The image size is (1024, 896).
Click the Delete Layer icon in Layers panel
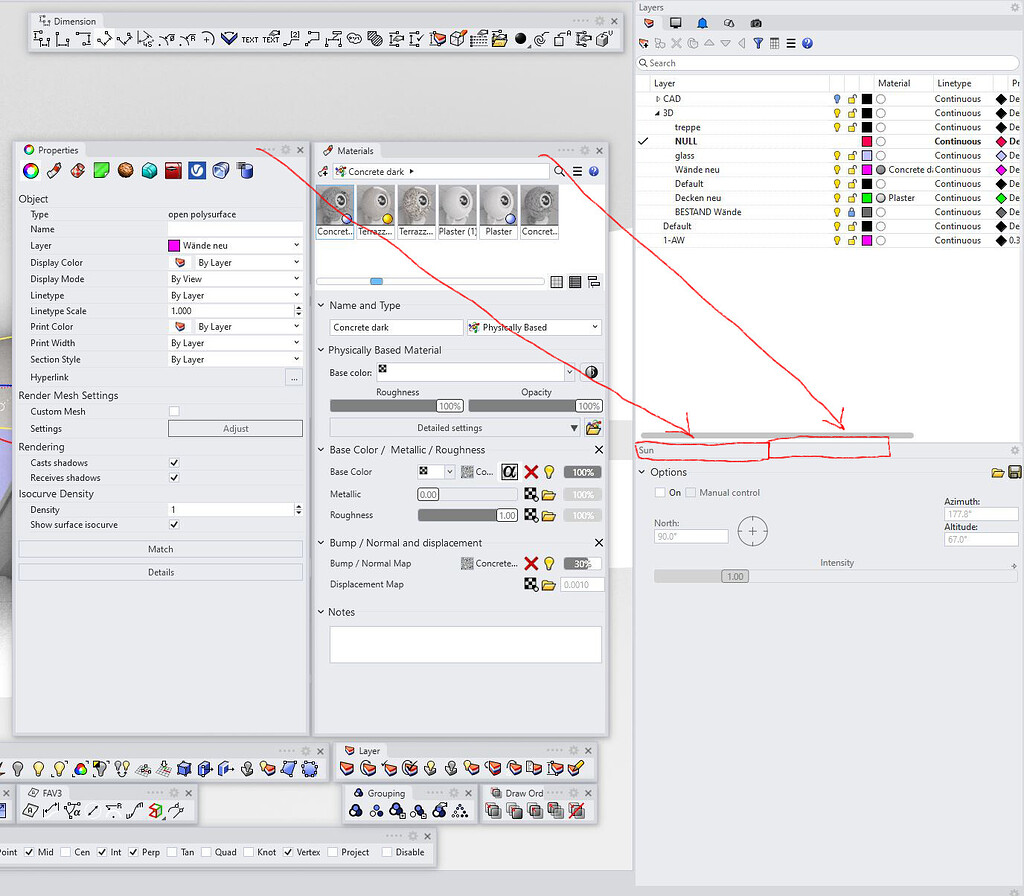pyautogui.click(x=676, y=43)
